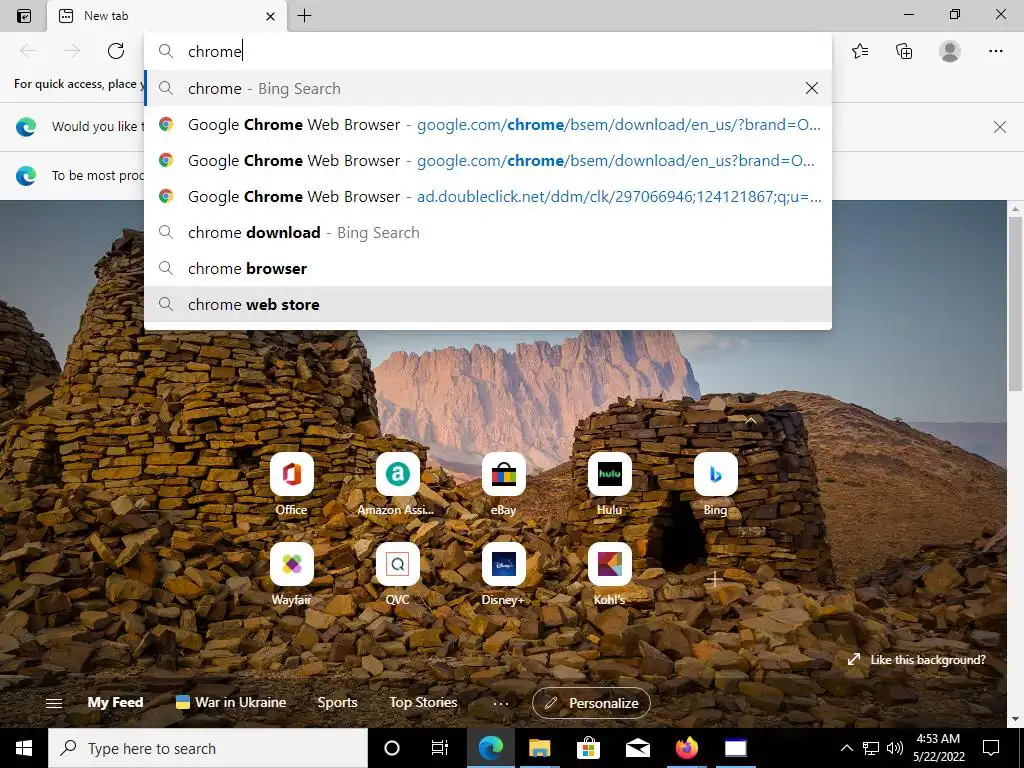Select chrome download suggestion

click(x=488, y=232)
